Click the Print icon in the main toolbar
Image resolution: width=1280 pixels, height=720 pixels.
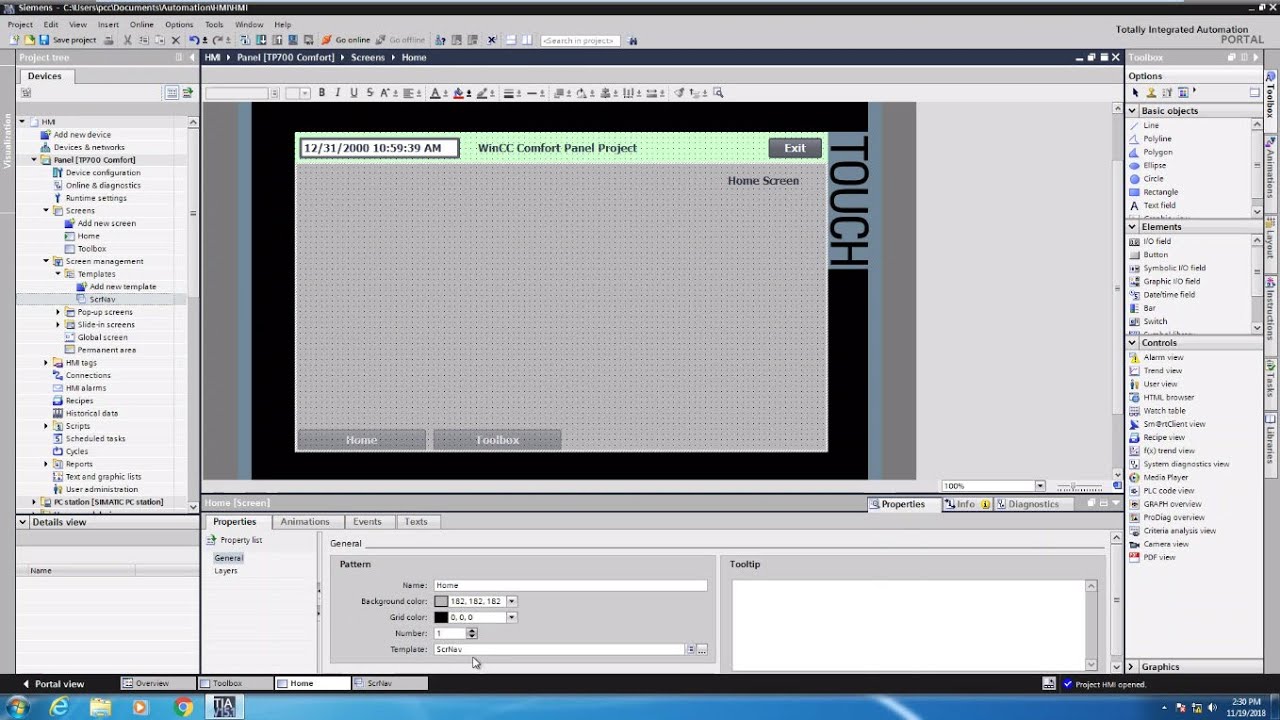pos(108,40)
